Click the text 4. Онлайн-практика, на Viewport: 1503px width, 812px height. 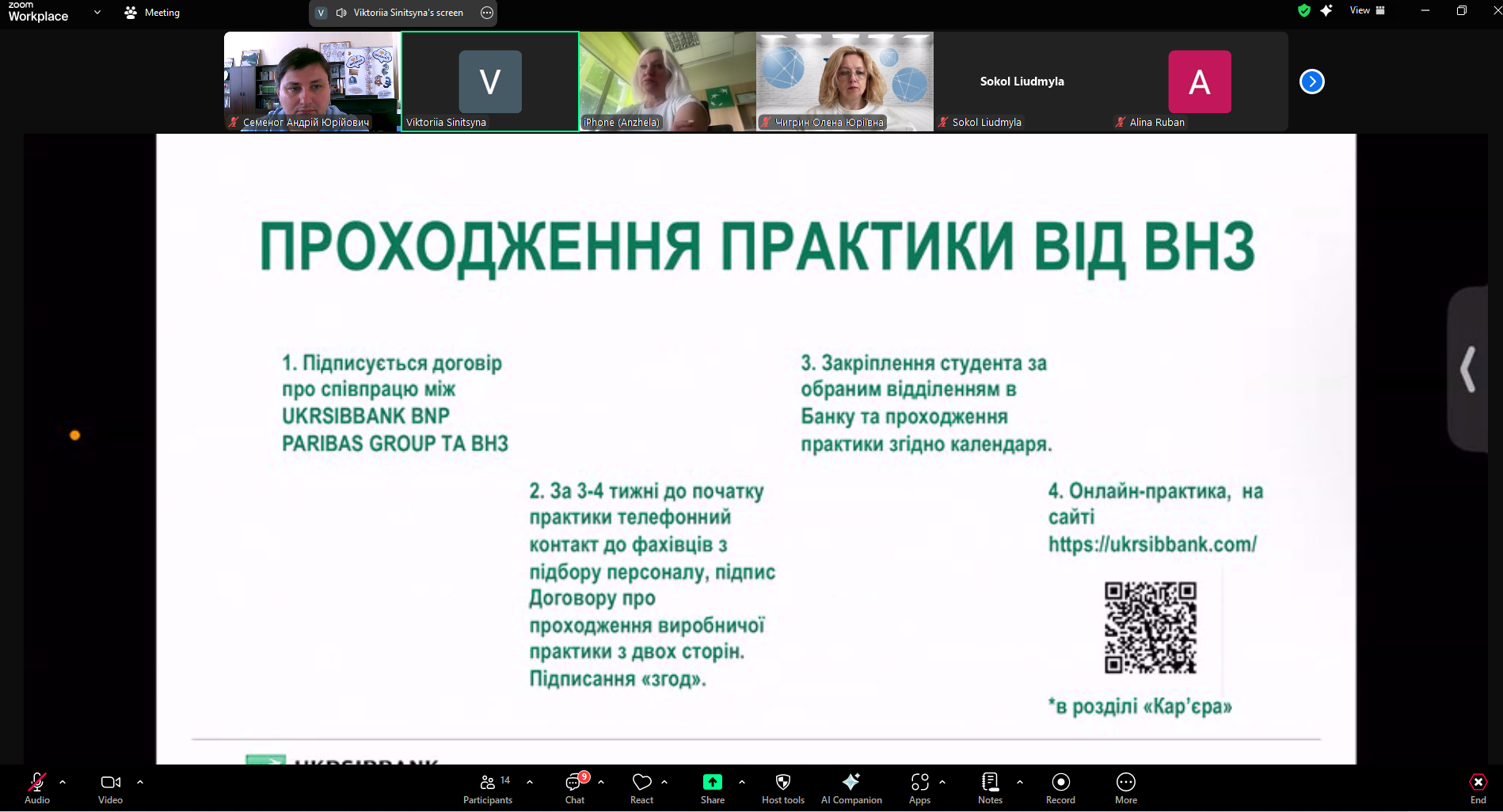click(x=1155, y=491)
